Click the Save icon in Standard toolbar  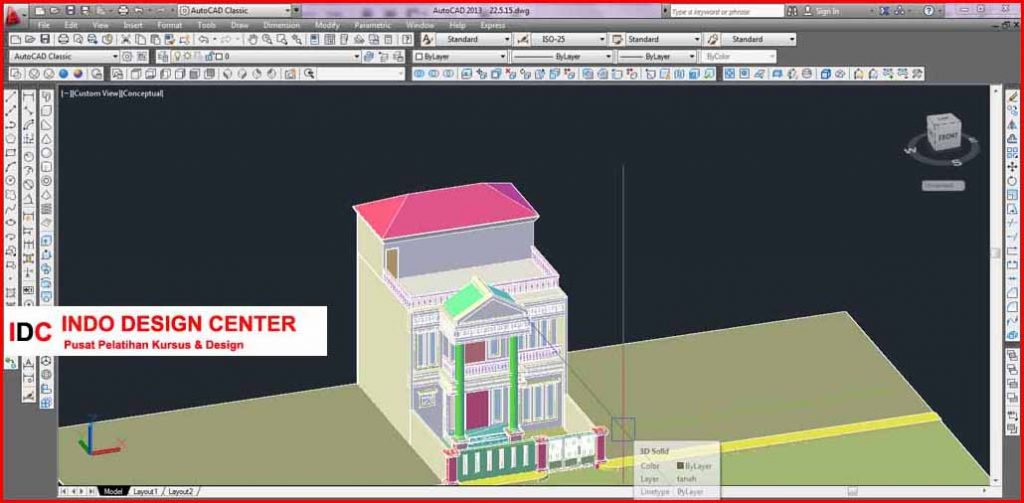tap(45, 40)
